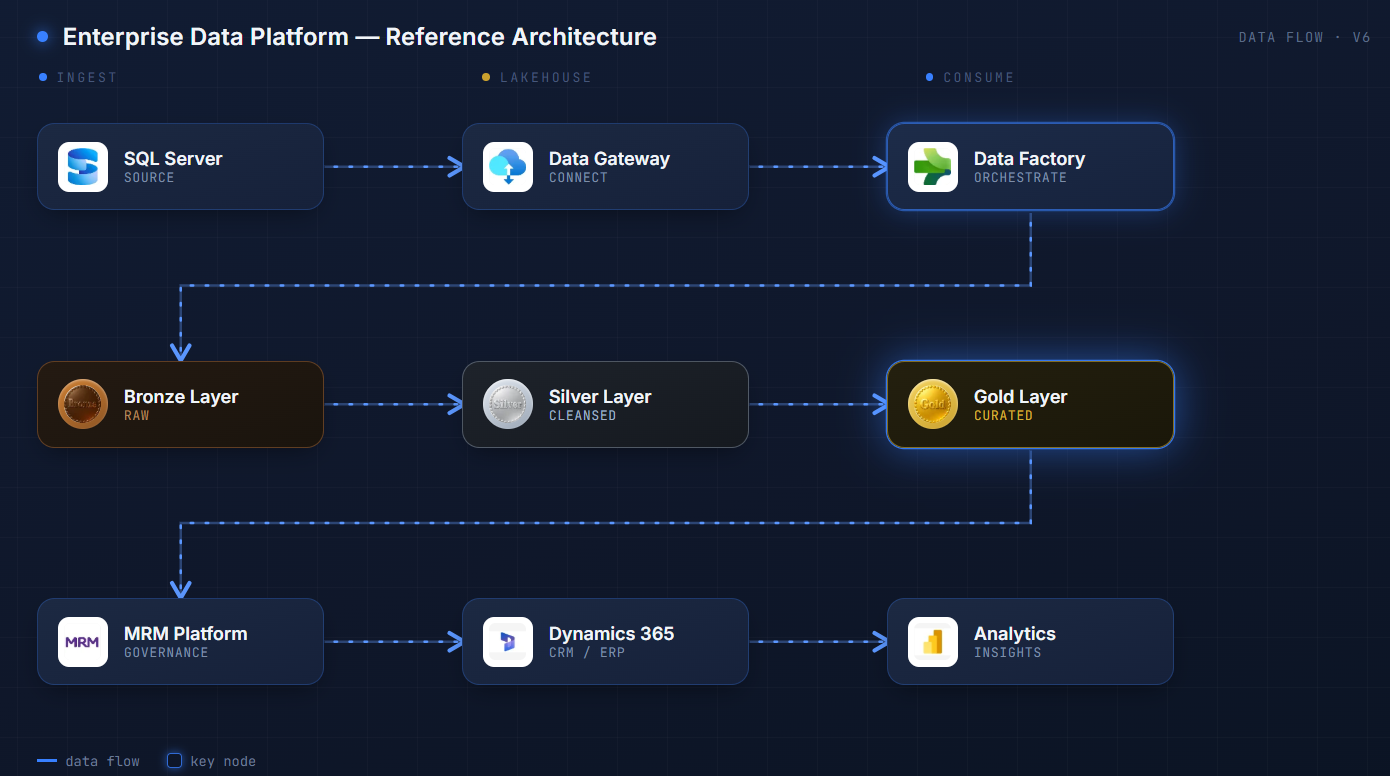The width and height of the screenshot is (1390, 776).
Task: Click the SOURCE subtitle under SQL Server
Action: pos(149,178)
